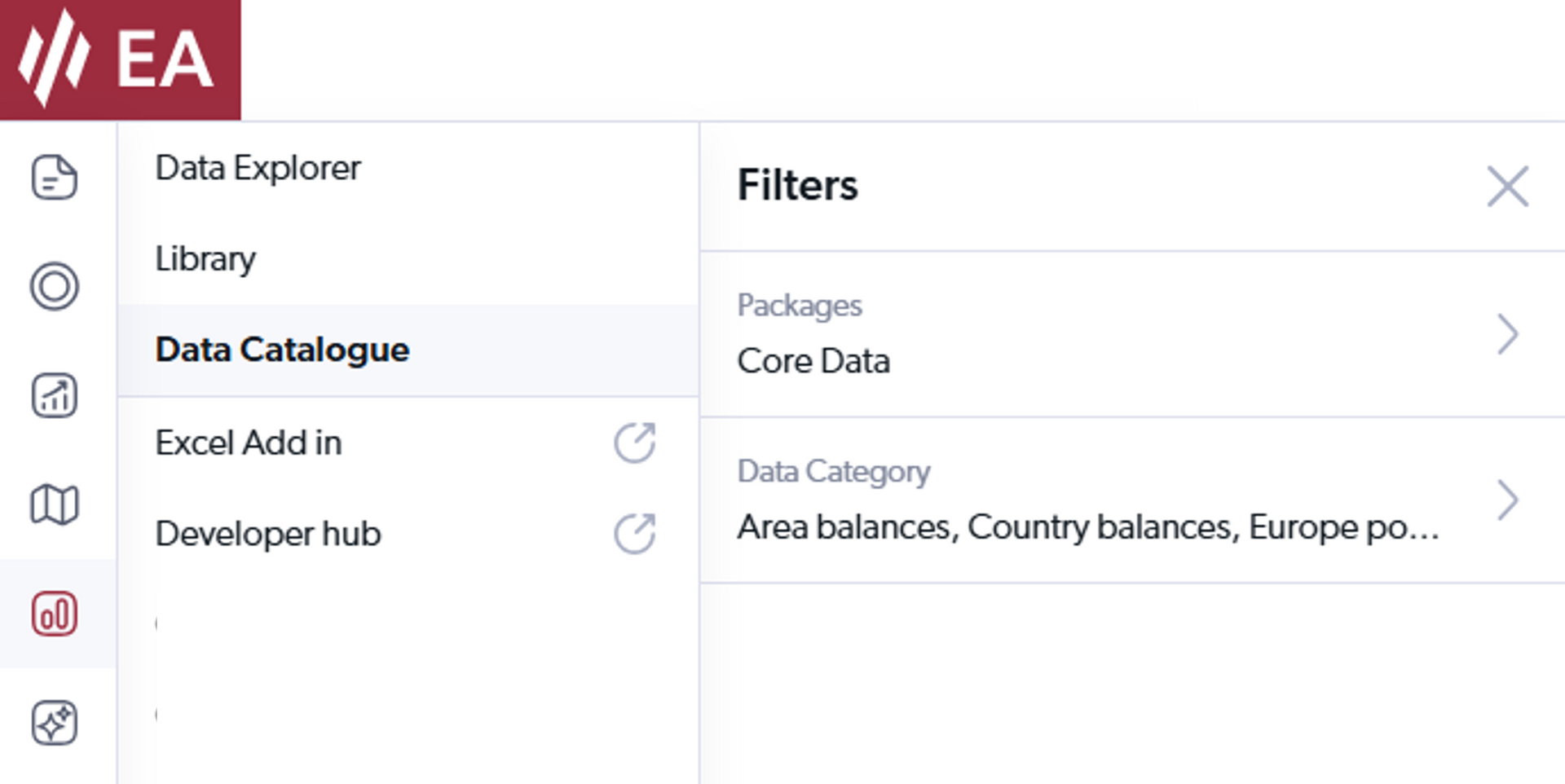This screenshot has width=1565, height=784.
Task: Expand the Packages filter chevron
Action: tap(1507, 334)
